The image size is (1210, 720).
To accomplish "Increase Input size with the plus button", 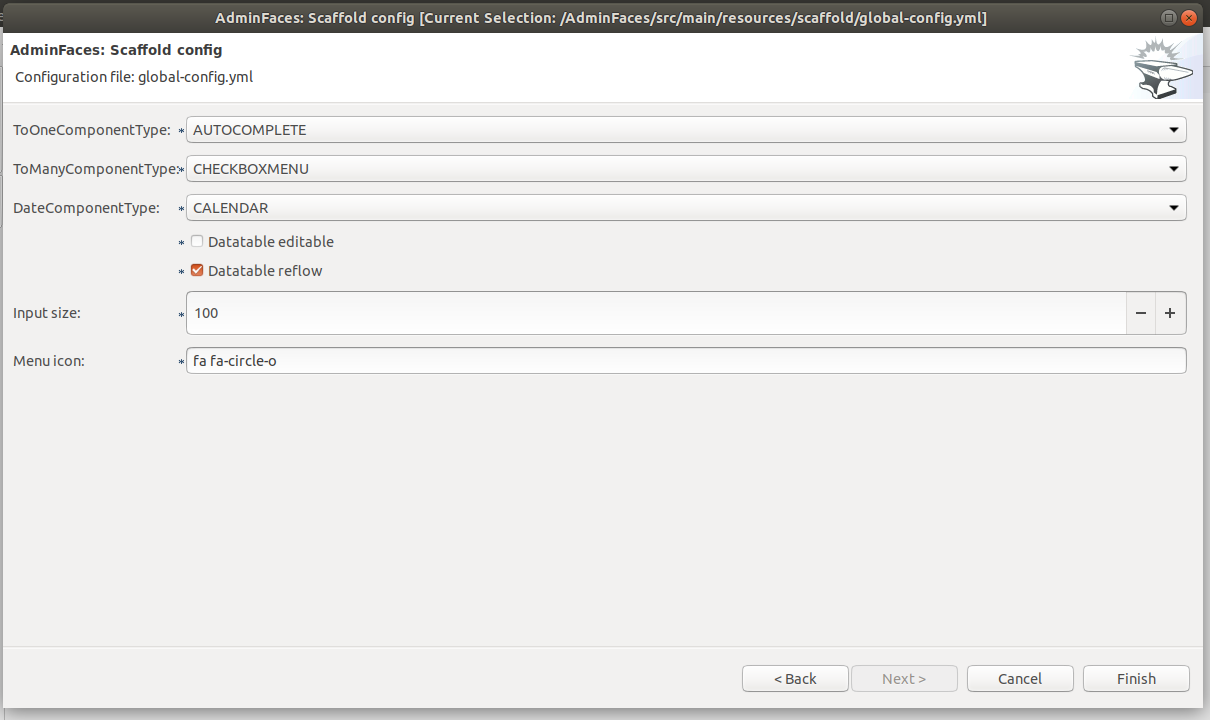I will coord(1171,313).
